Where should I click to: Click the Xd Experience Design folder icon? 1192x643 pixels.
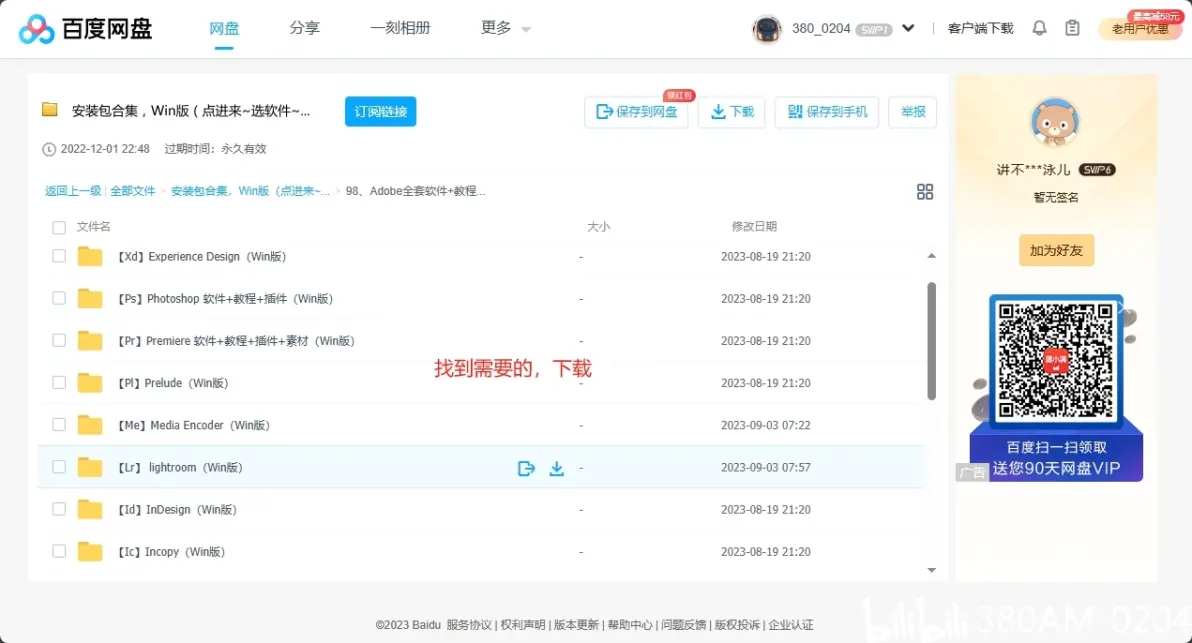point(90,257)
